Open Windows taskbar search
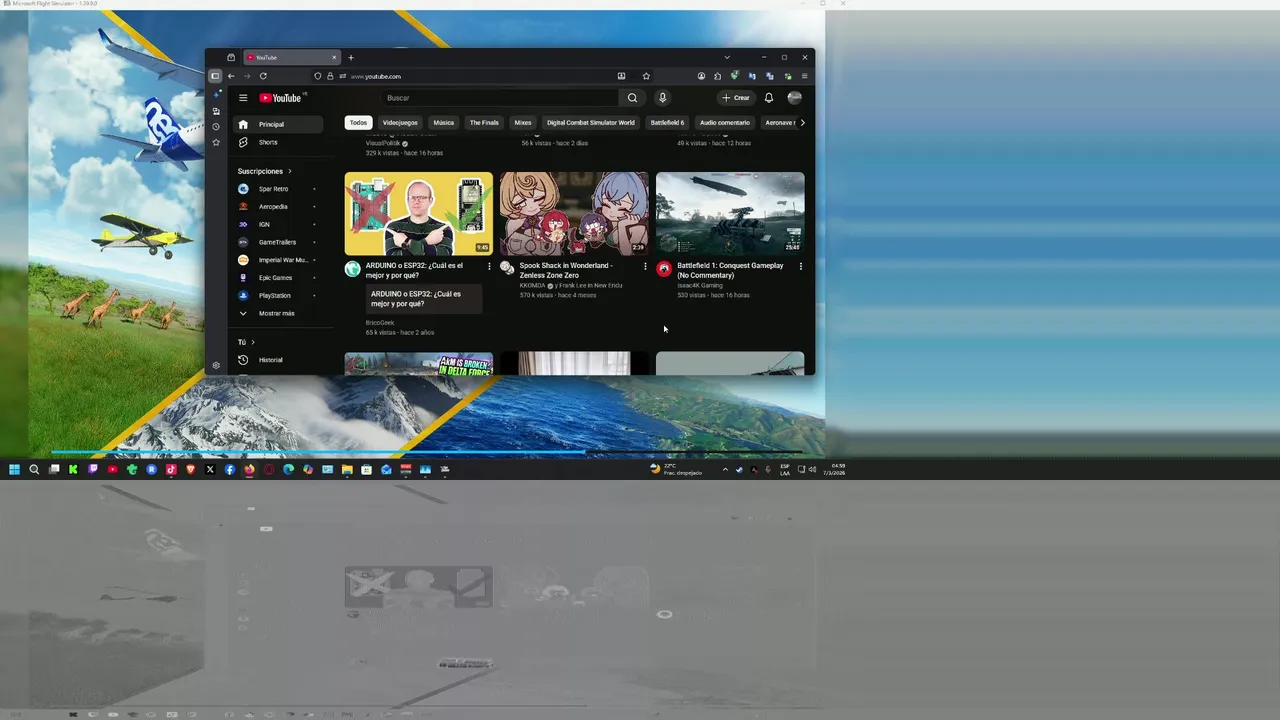 [x=34, y=469]
